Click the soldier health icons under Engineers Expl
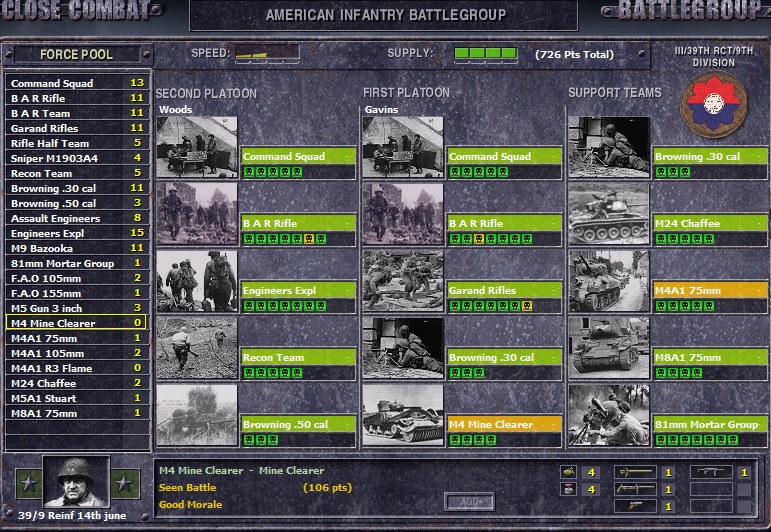Viewport: 771px width, 532px height. [285, 306]
